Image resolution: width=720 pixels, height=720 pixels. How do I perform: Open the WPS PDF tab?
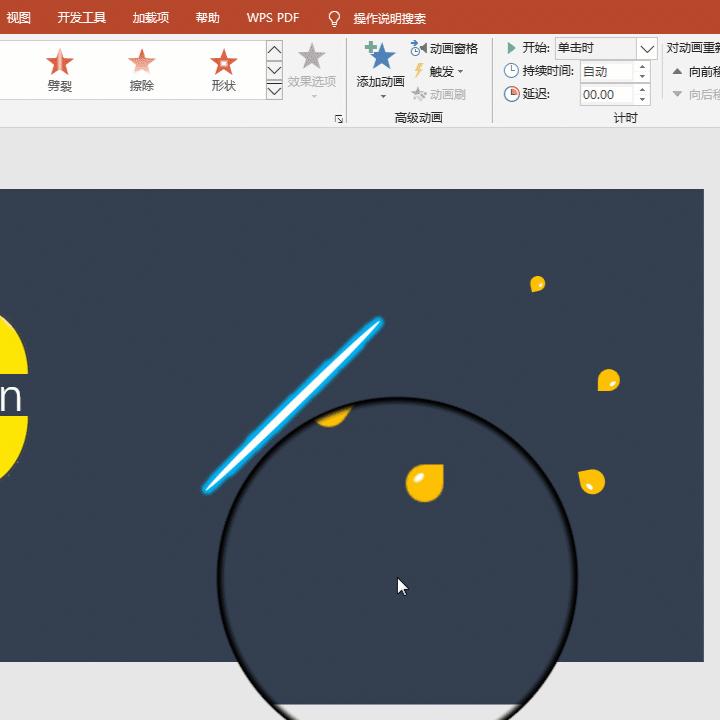tap(273, 18)
